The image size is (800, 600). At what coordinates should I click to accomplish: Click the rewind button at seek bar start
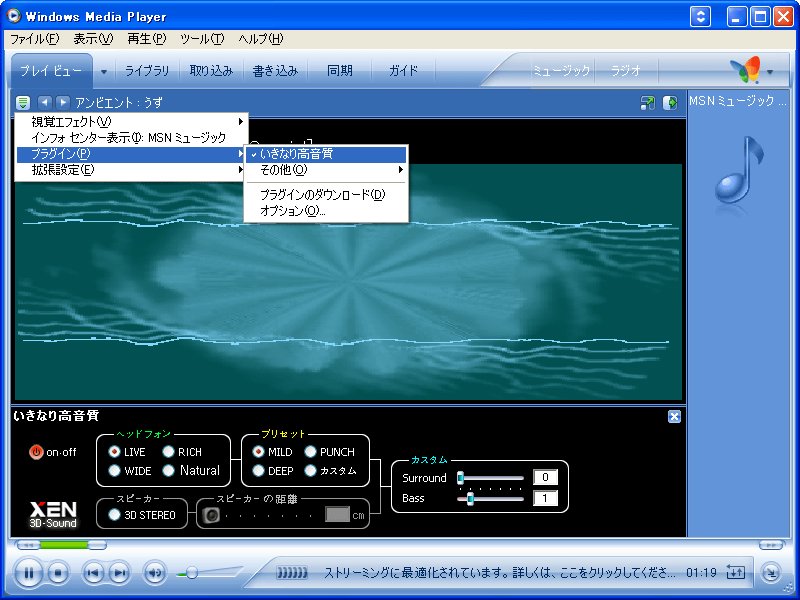[x=28, y=545]
